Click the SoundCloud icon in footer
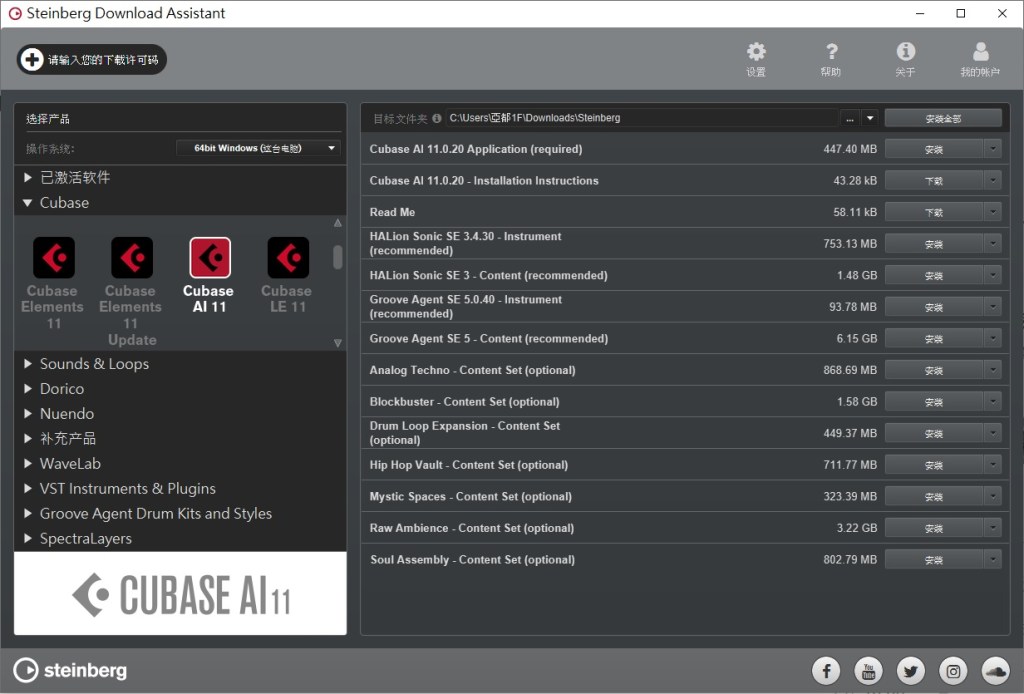1024x694 pixels. click(x=996, y=671)
